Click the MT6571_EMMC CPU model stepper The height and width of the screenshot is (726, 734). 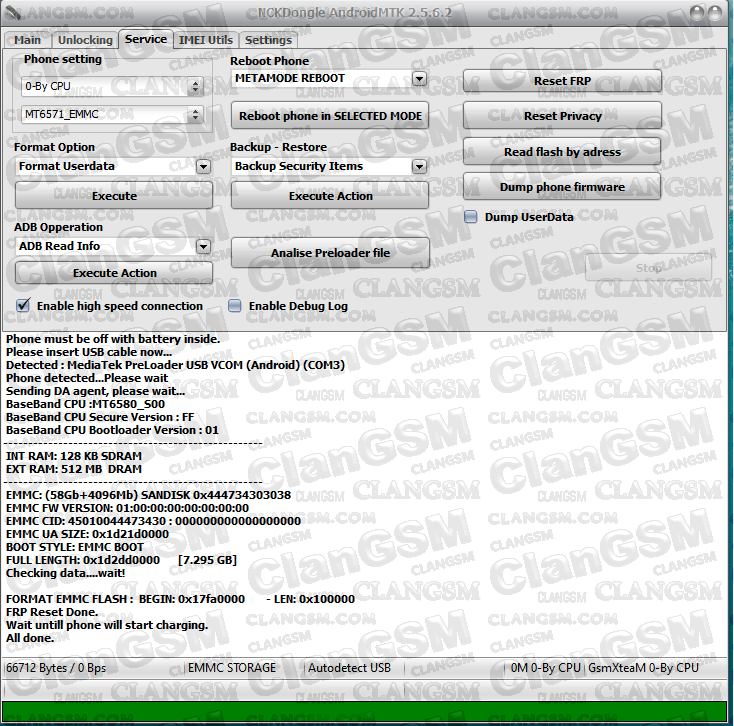click(195, 115)
